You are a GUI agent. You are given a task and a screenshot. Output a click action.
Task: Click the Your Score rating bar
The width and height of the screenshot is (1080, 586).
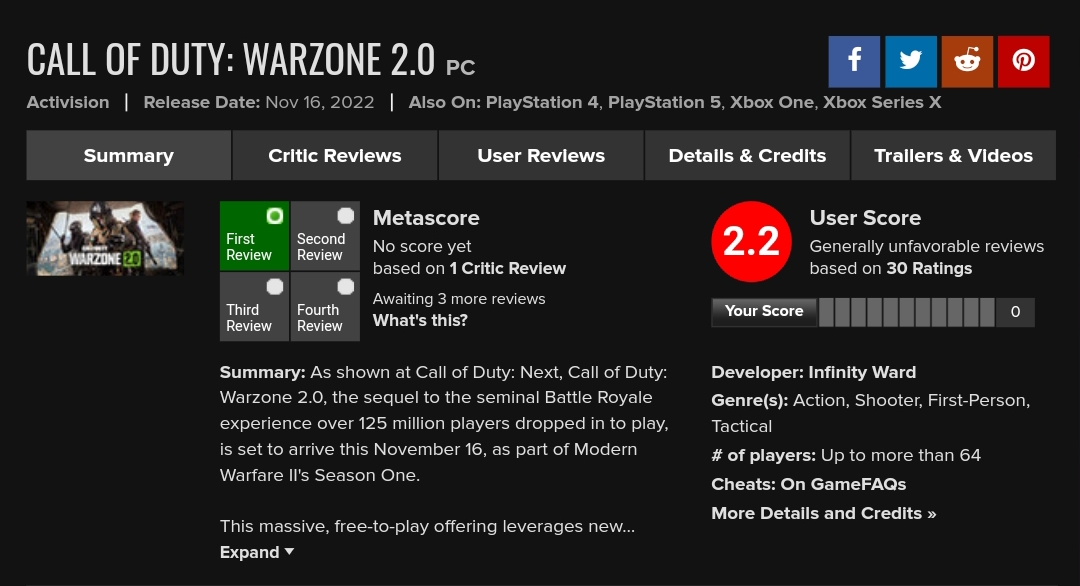pos(906,312)
